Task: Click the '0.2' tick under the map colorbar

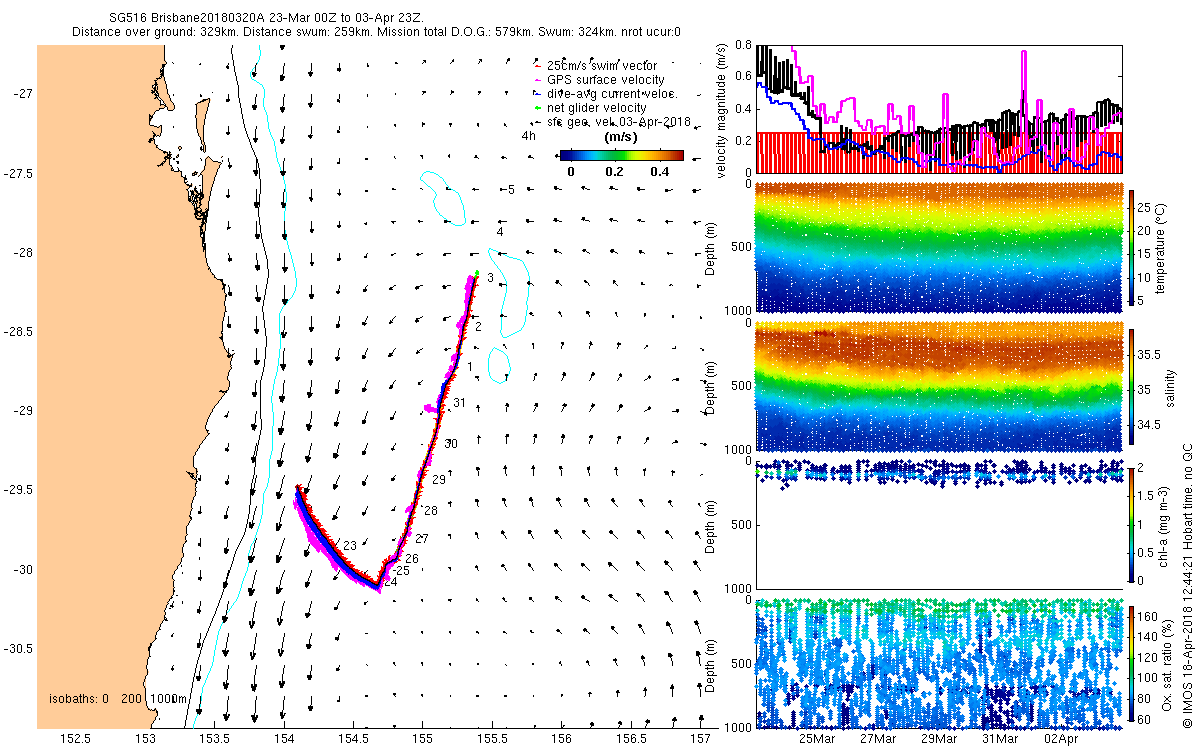Action: pos(614,171)
